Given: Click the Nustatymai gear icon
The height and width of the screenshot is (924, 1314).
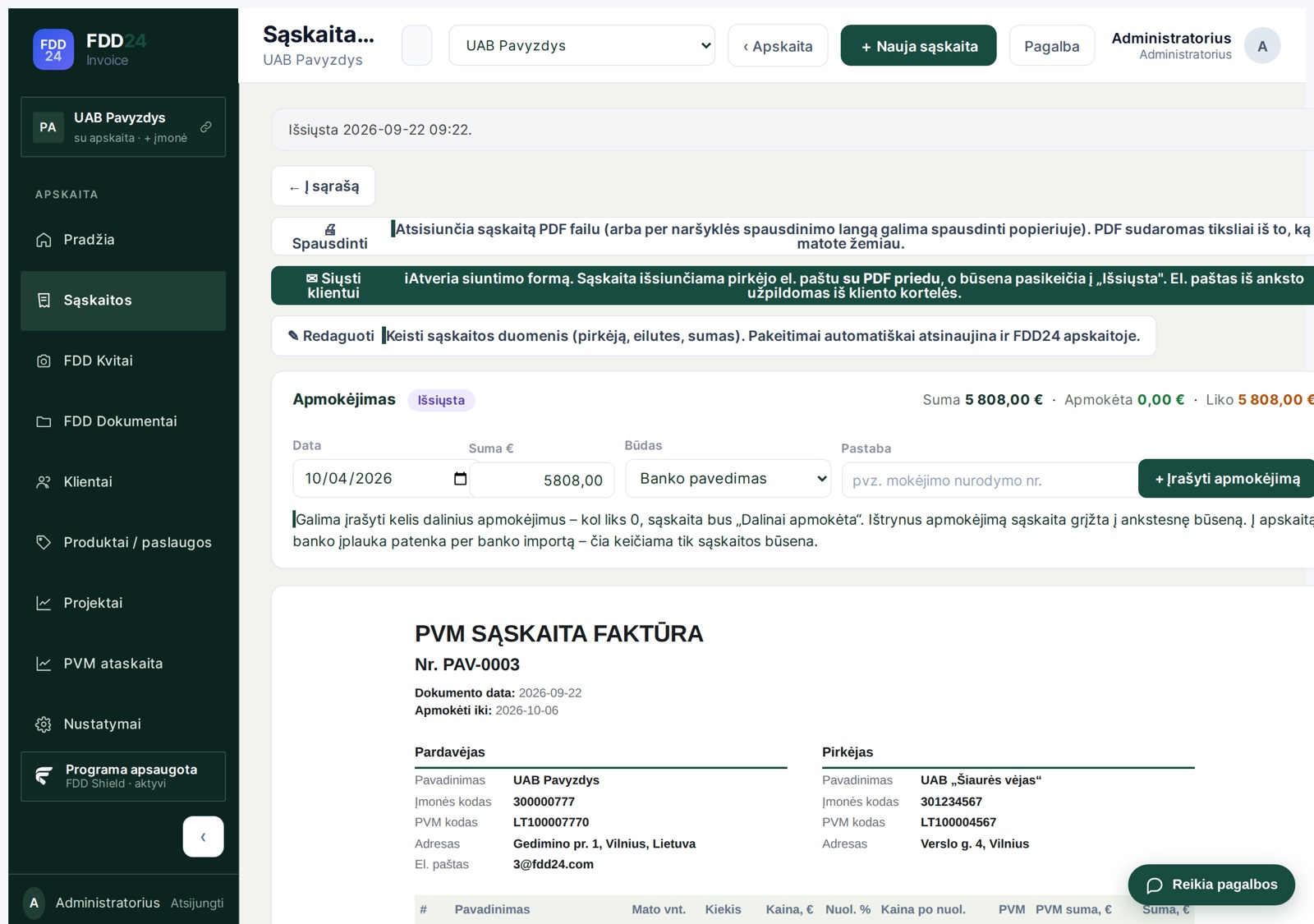Looking at the screenshot, I should 44,724.
